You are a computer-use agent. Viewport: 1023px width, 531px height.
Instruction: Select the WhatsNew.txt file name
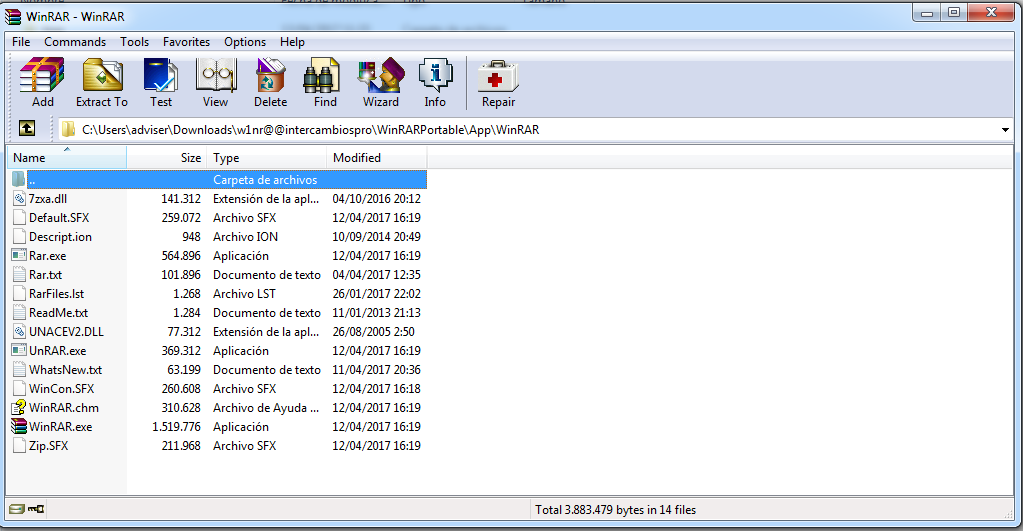(65, 369)
